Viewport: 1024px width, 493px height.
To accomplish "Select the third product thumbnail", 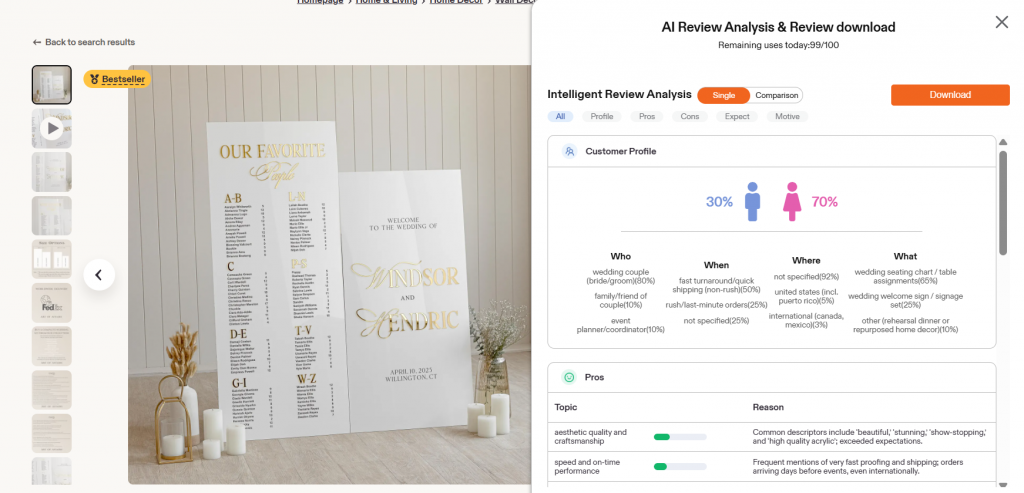I will pos(52,172).
